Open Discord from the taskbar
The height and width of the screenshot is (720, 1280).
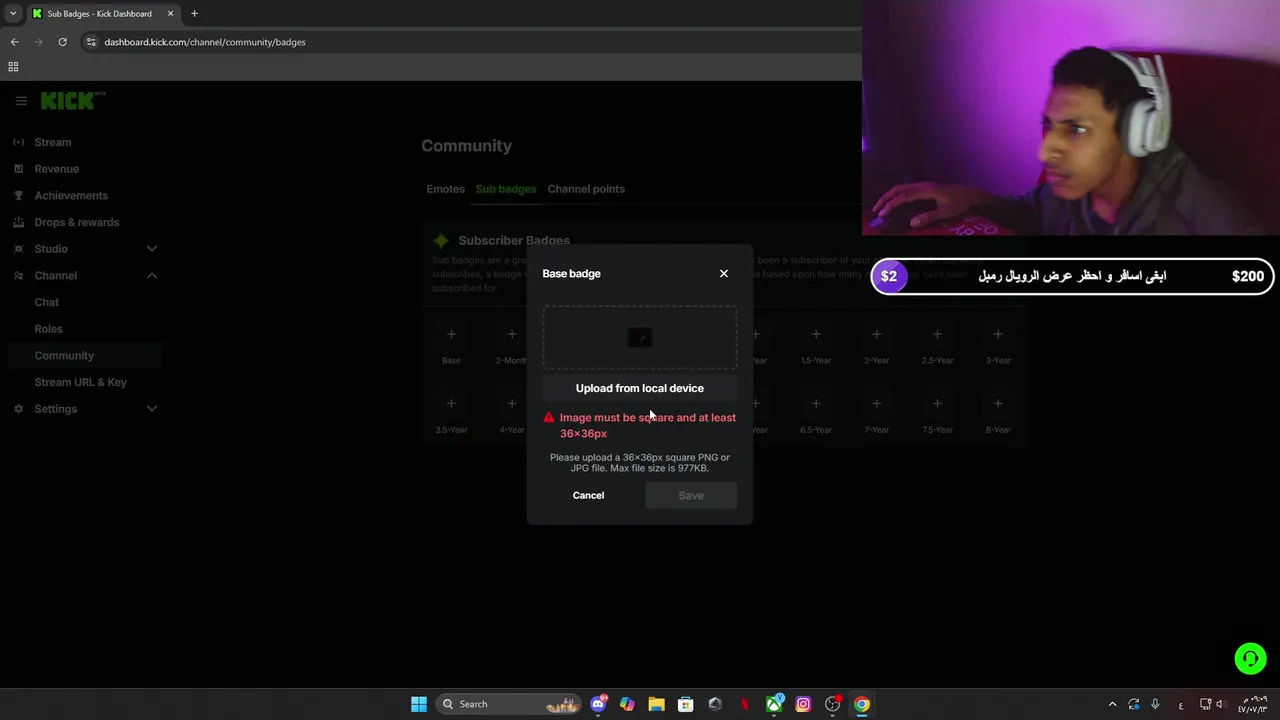pos(598,704)
